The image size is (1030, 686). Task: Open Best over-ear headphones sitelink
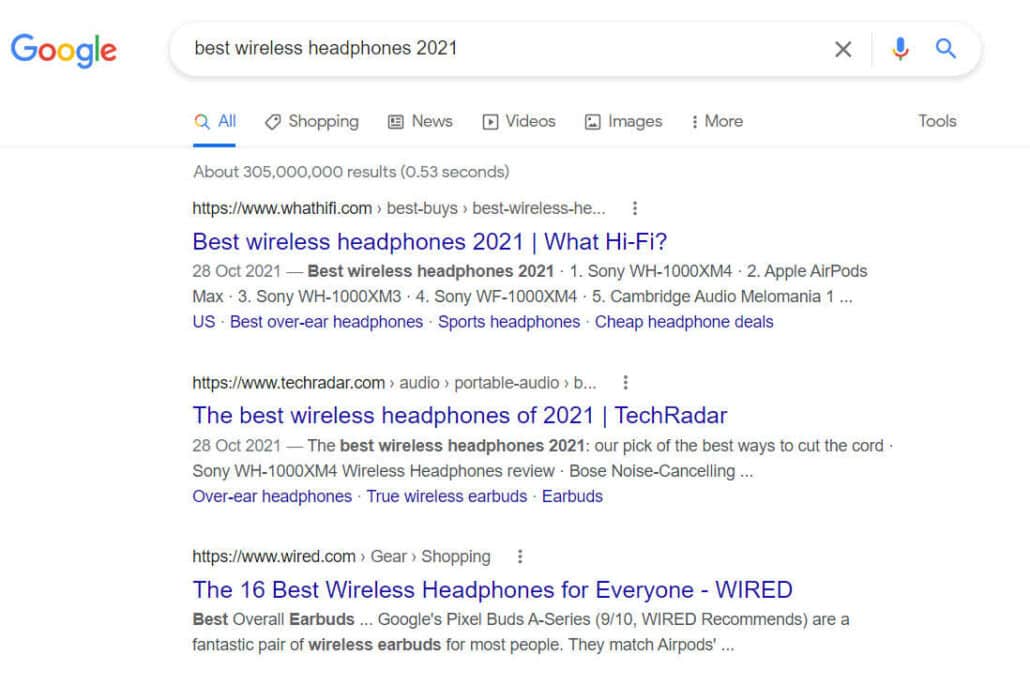(x=326, y=322)
